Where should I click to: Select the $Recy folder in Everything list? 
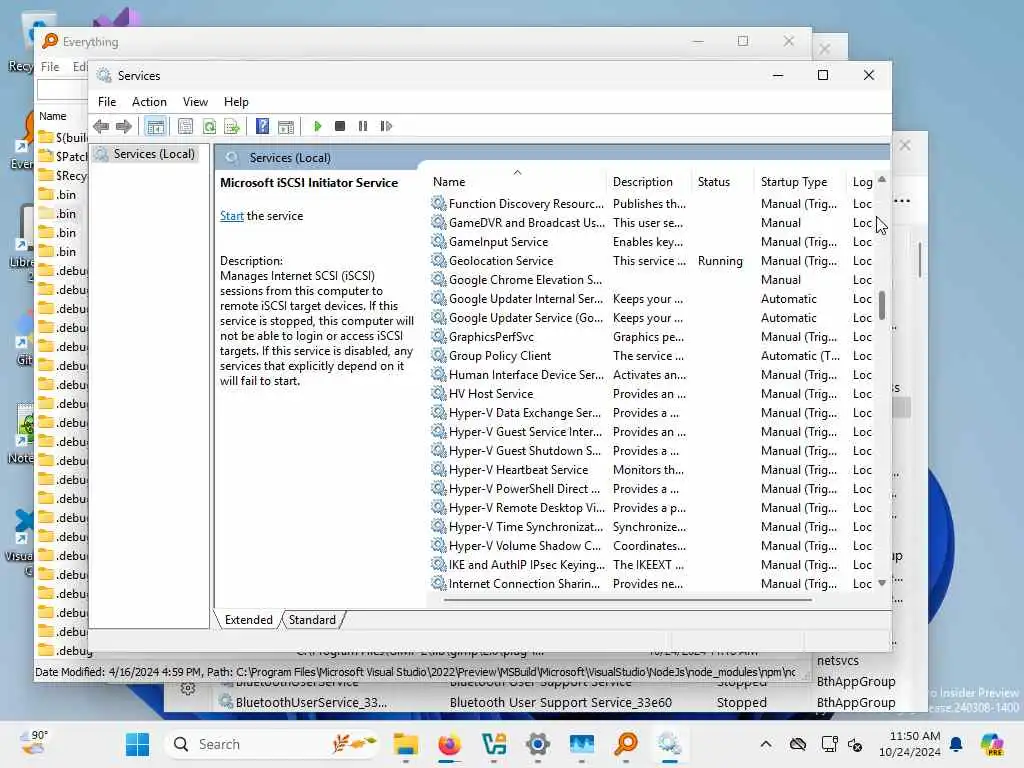[x=63, y=176]
